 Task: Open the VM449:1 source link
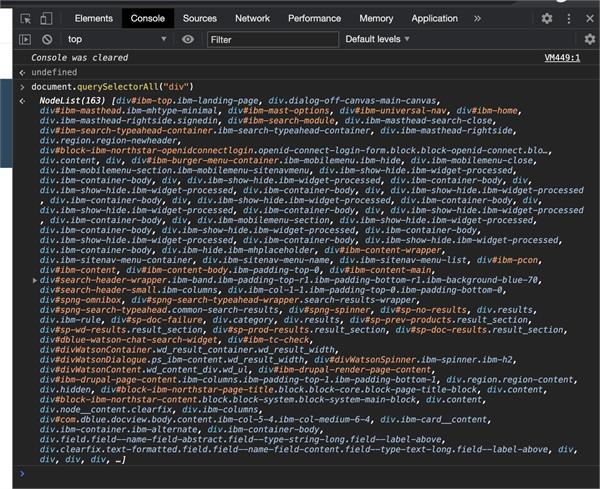click(x=562, y=58)
